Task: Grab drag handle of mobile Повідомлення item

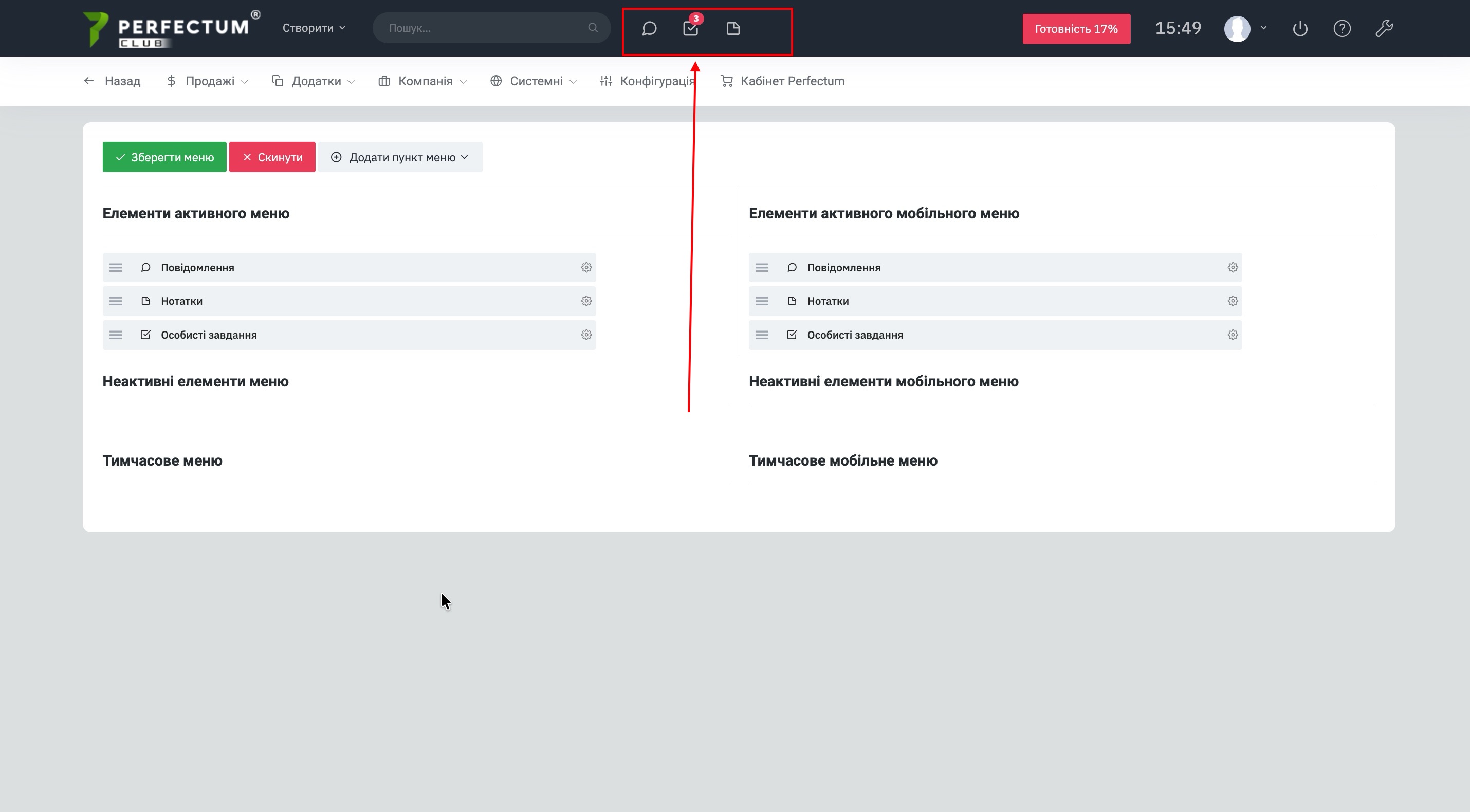Action: coord(762,268)
